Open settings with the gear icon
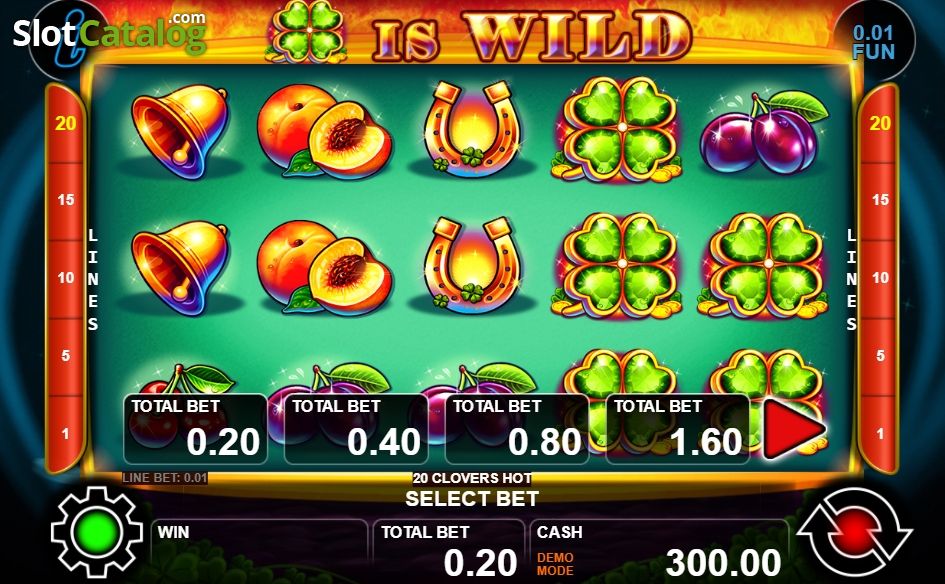 click(x=96, y=532)
